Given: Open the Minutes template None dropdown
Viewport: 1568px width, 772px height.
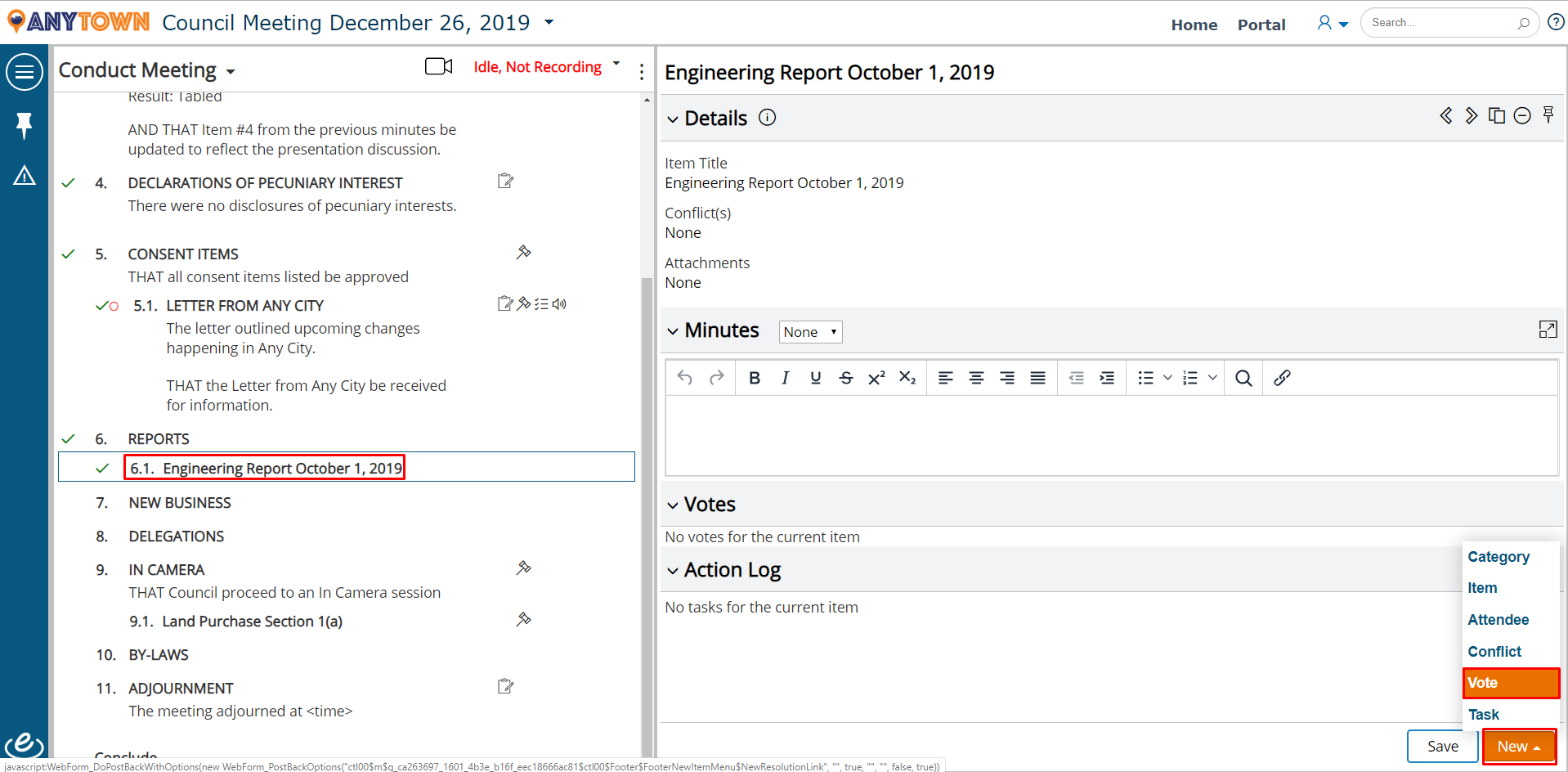Looking at the screenshot, I should [x=810, y=332].
